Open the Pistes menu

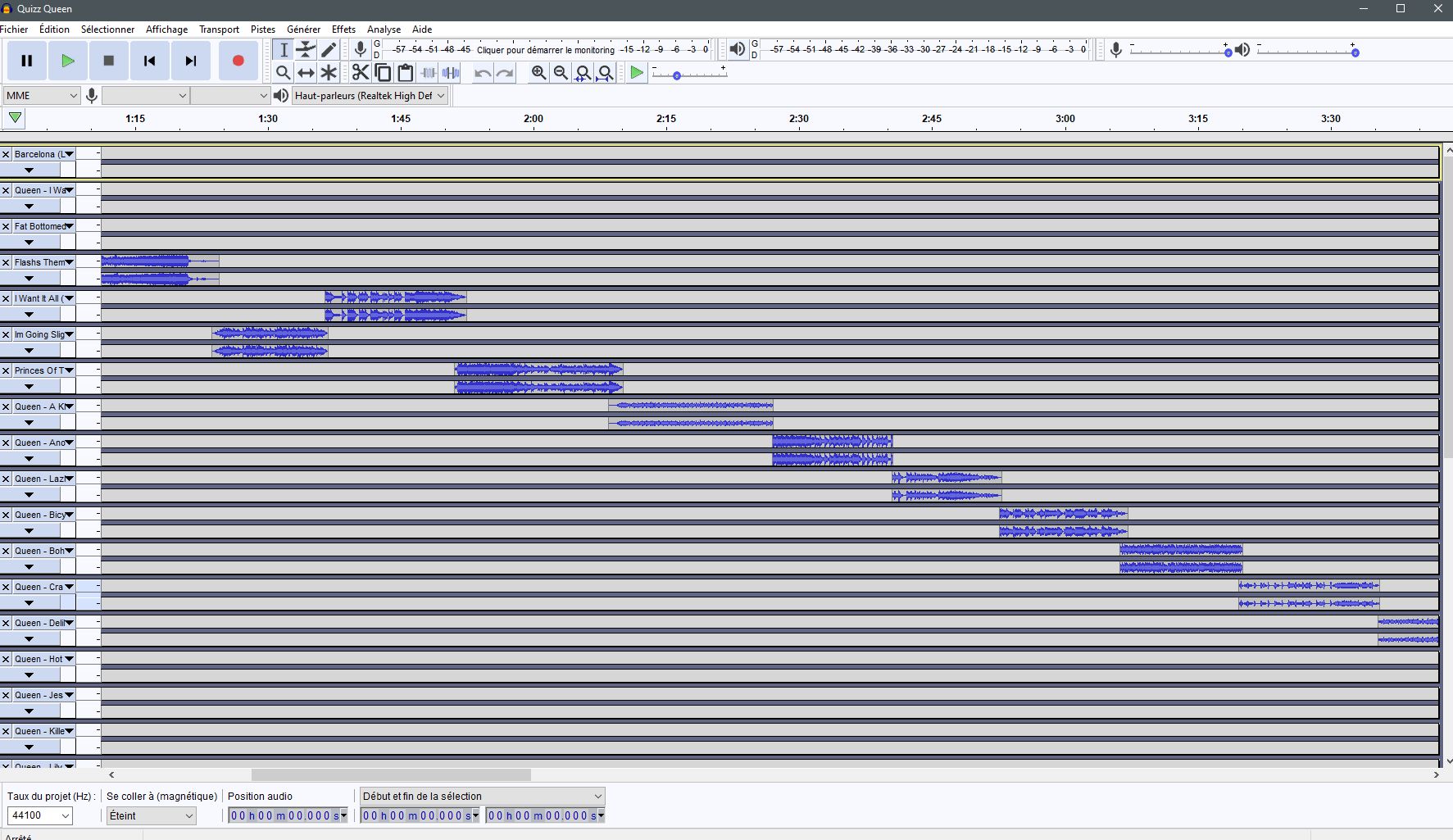tap(262, 30)
